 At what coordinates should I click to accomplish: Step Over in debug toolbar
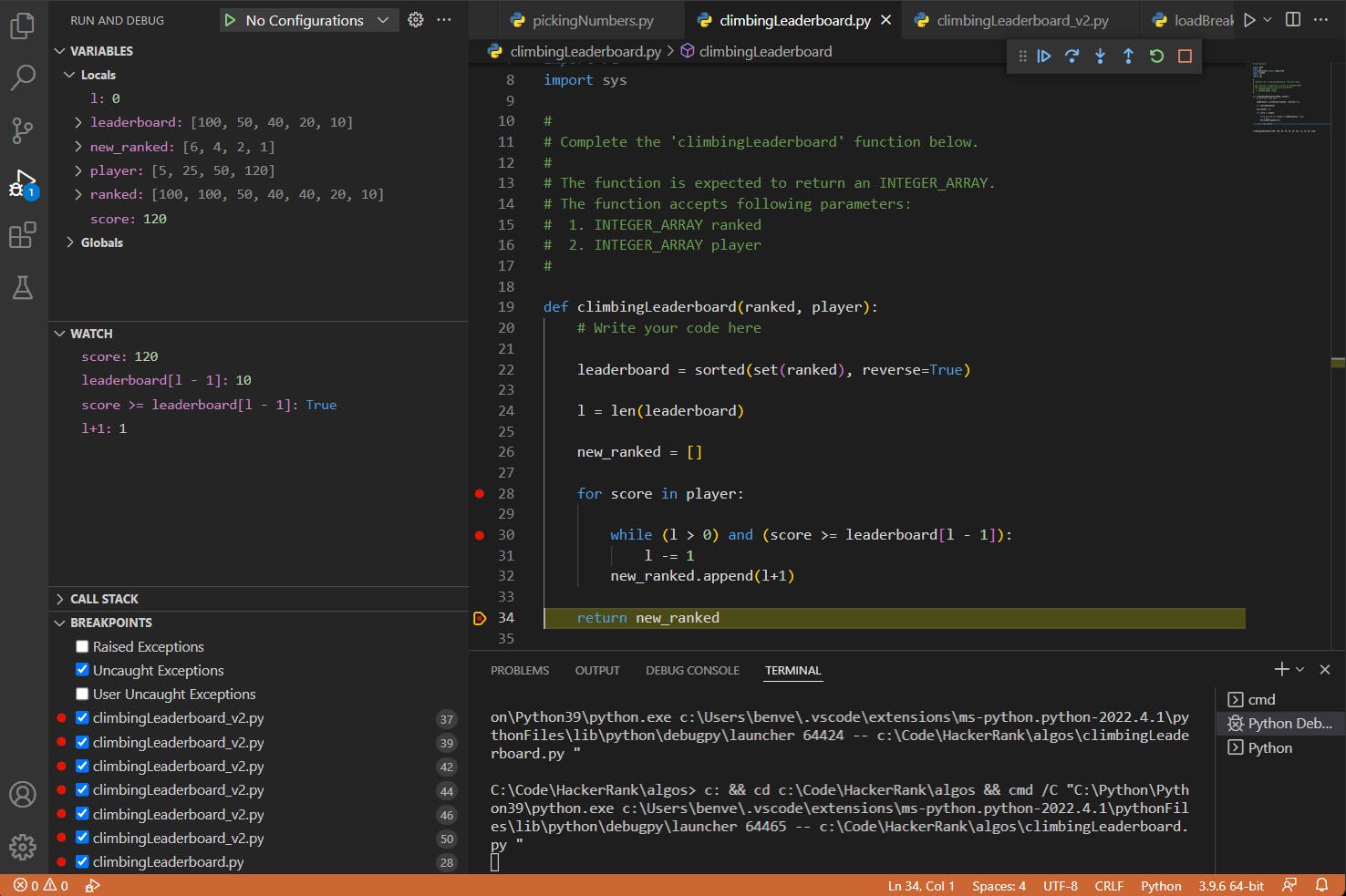1072,56
